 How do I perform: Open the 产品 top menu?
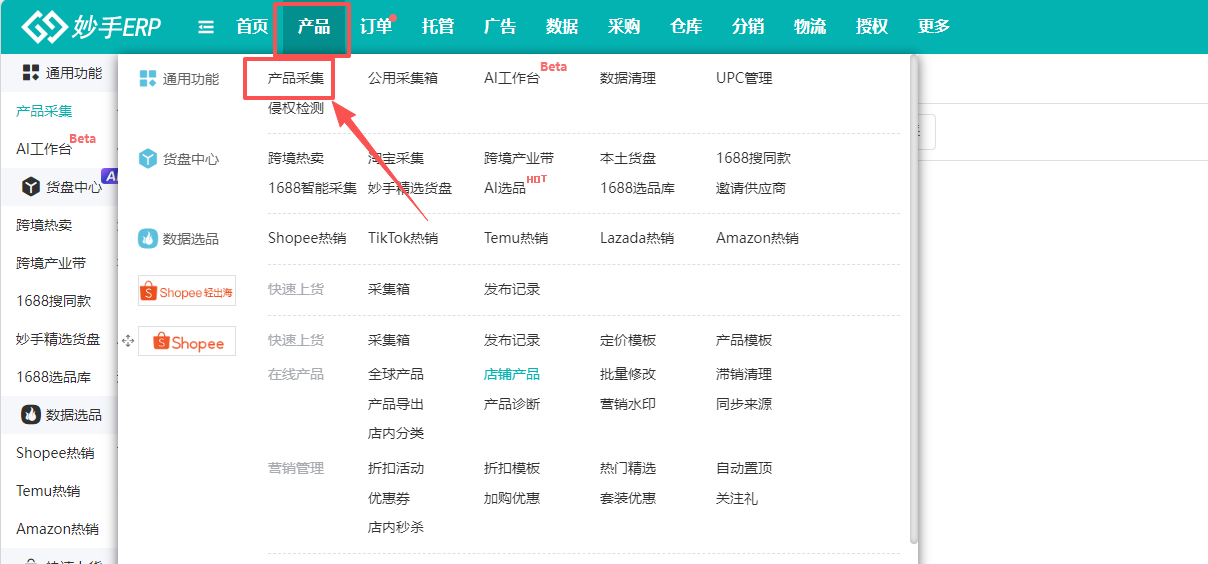tap(314, 27)
